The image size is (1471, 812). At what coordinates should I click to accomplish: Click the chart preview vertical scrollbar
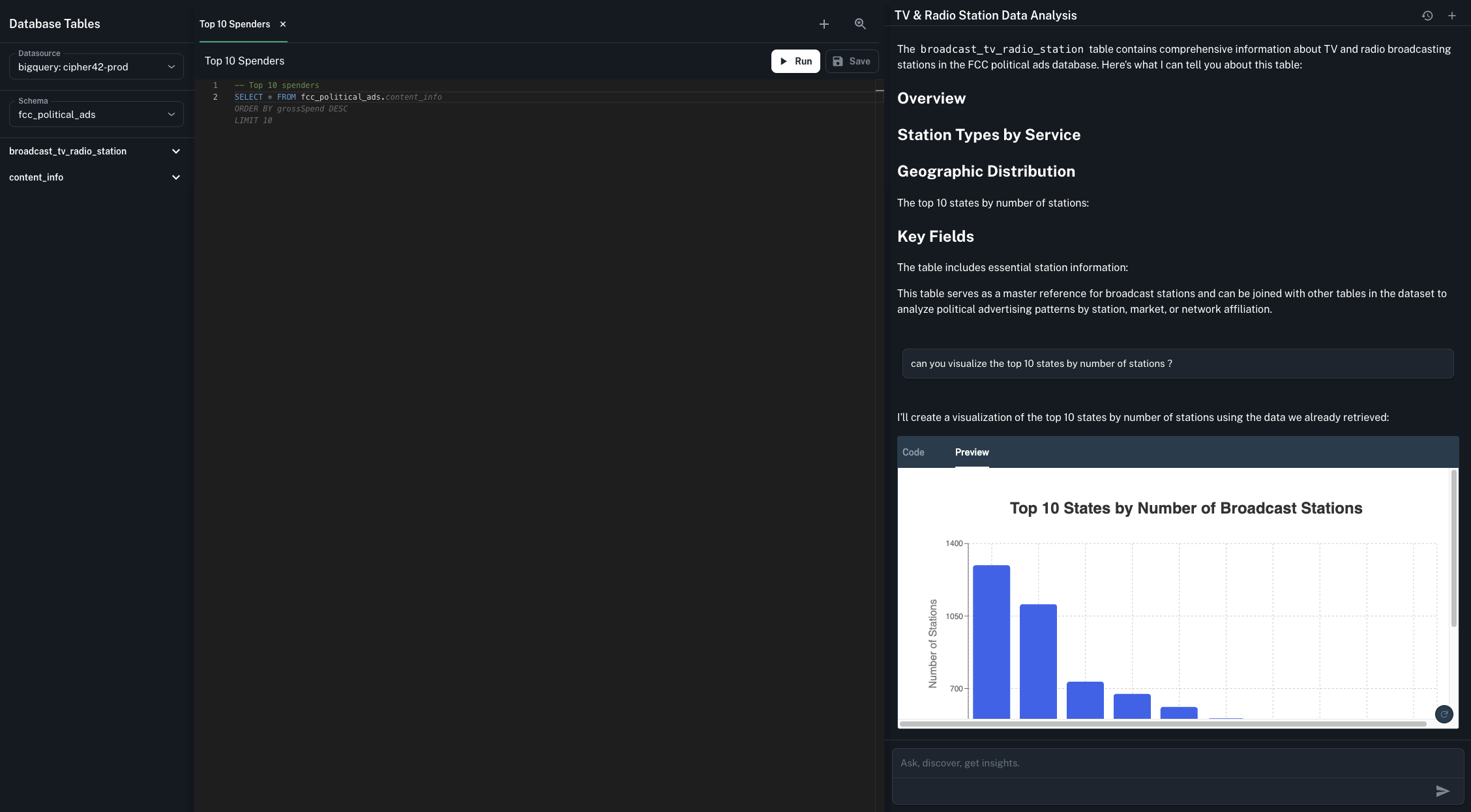pos(1453,547)
